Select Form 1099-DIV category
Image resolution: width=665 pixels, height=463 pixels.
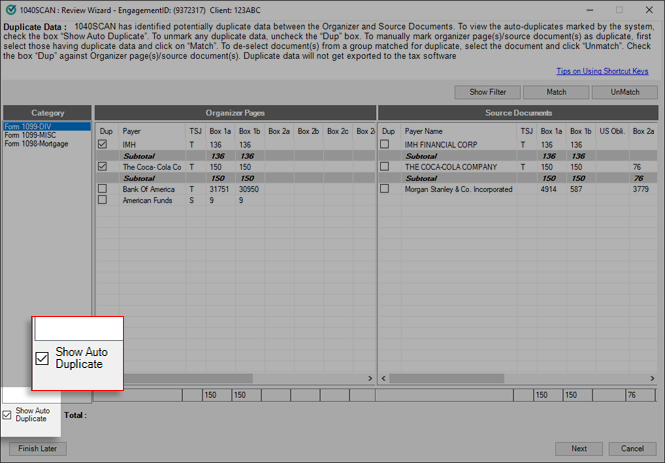pos(47,126)
